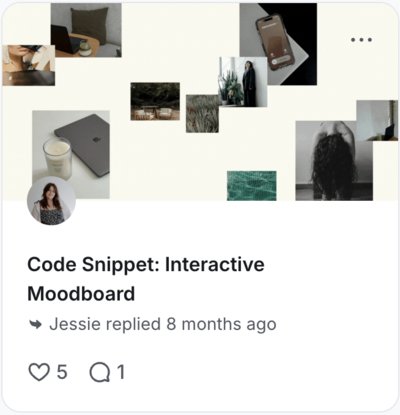Select the laptop and candle photo
The image size is (400, 415).
point(71,155)
